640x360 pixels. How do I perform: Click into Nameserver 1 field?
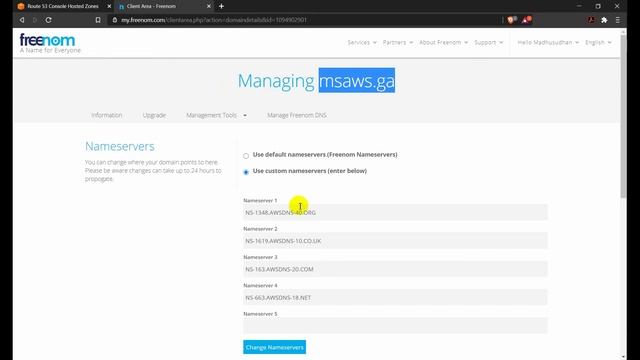[x=395, y=213]
